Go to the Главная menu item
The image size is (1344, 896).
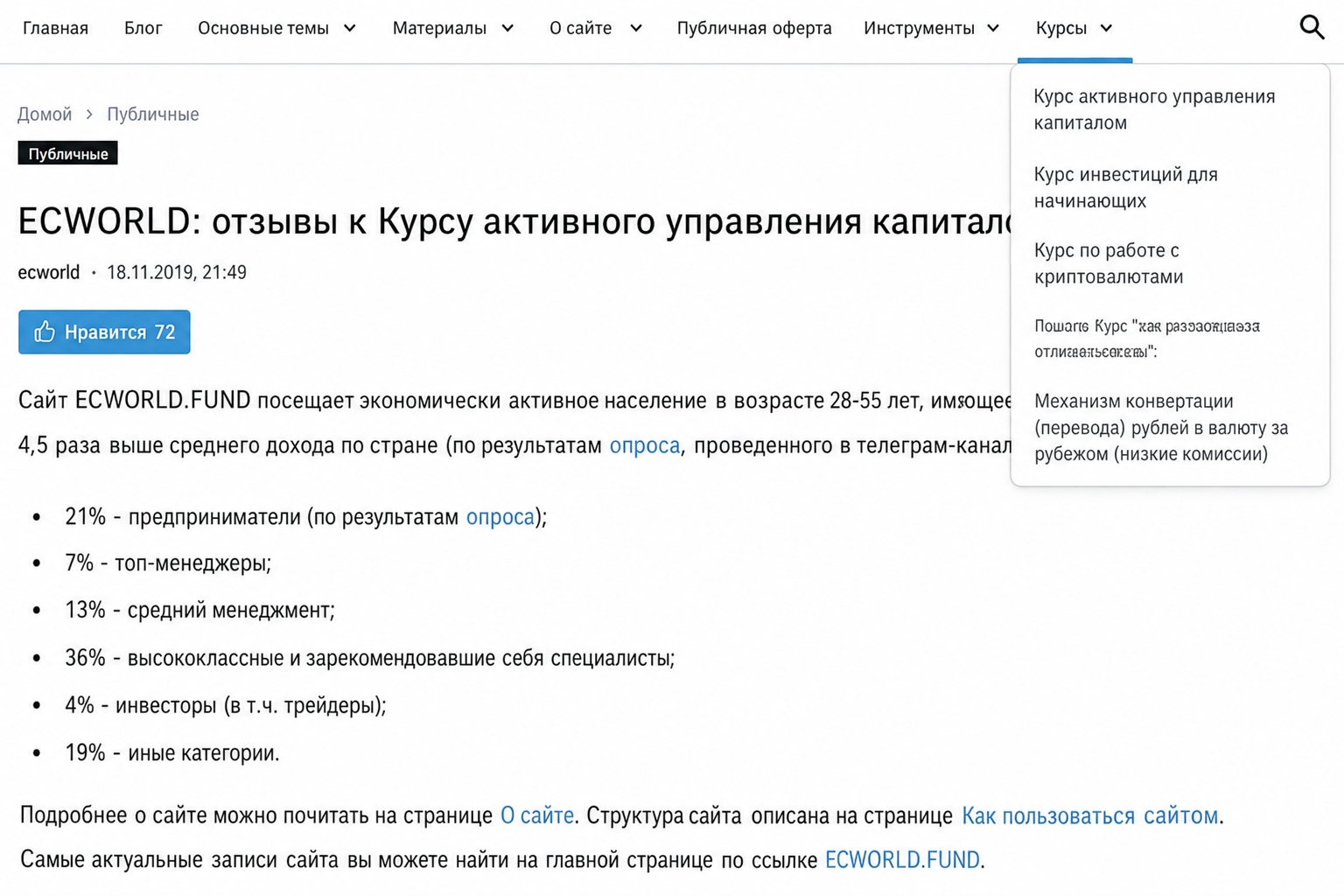pos(55,28)
